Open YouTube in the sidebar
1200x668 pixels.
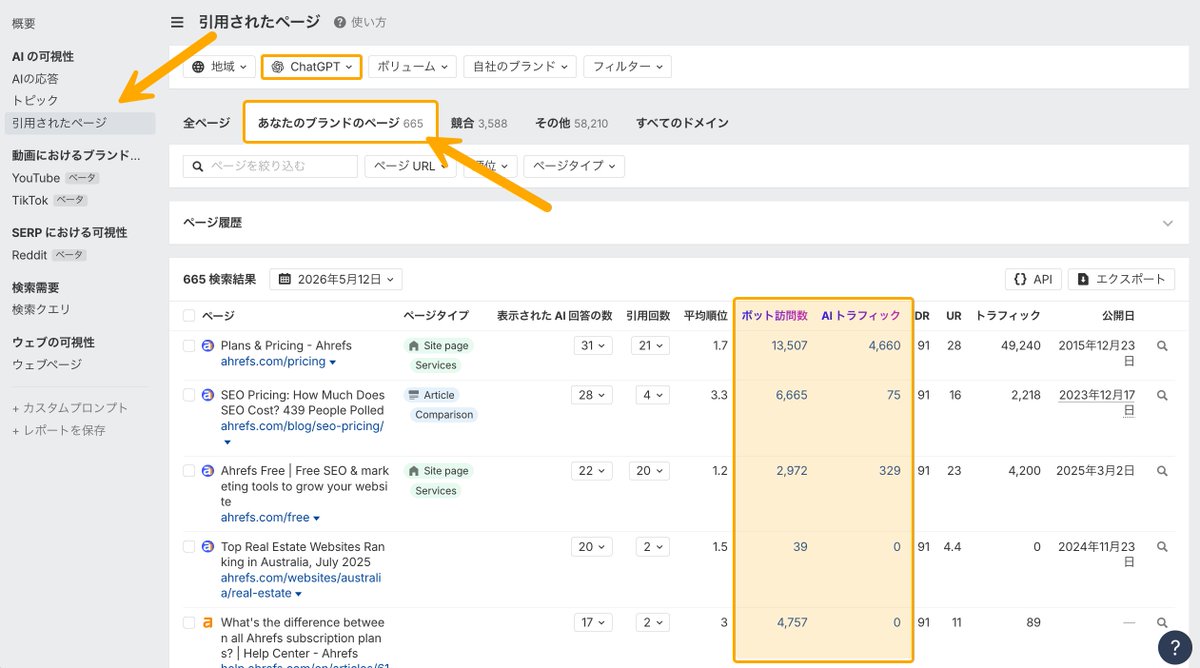point(36,178)
